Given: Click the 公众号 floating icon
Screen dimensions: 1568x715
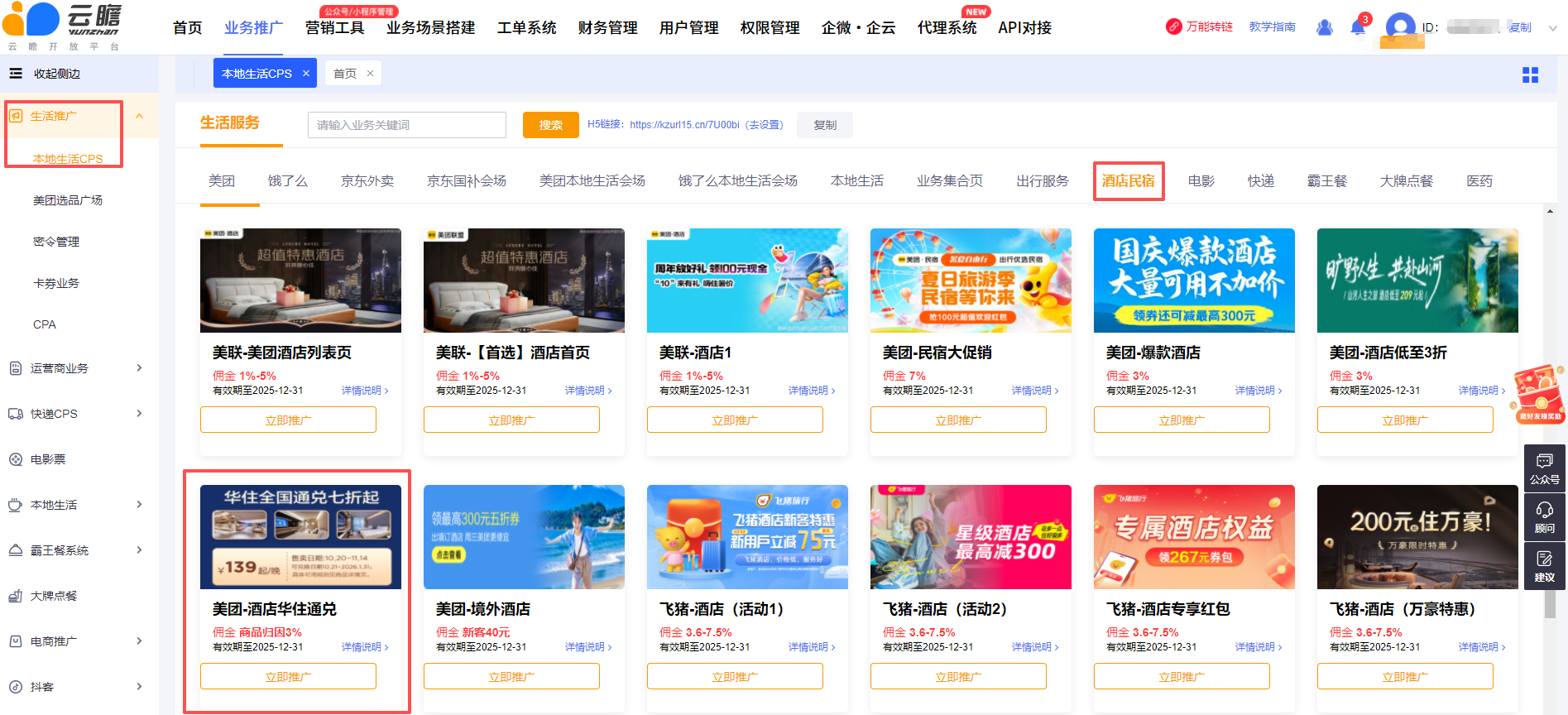Looking at the screenshot, I should pos(1544,468).
